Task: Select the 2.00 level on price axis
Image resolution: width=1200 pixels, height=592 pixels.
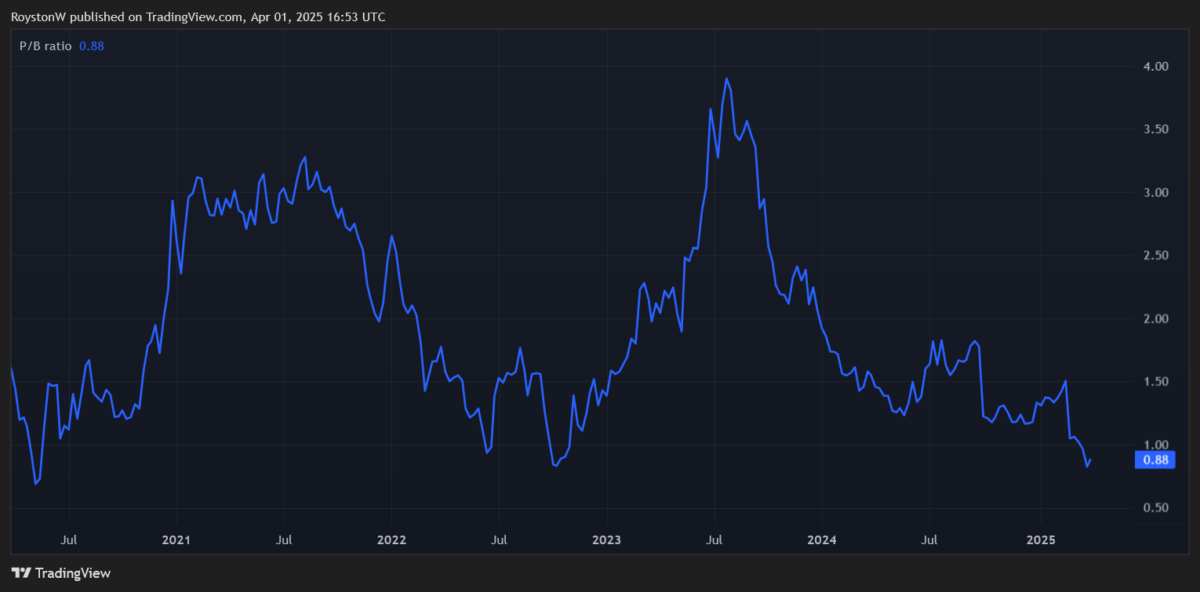Action: pyautogui.click(x=1155, y=319)
